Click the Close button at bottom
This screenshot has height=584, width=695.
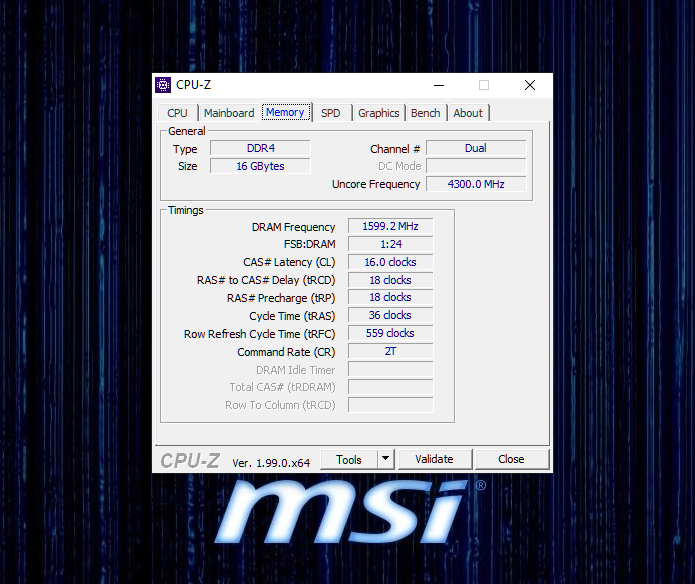[511, 459]
